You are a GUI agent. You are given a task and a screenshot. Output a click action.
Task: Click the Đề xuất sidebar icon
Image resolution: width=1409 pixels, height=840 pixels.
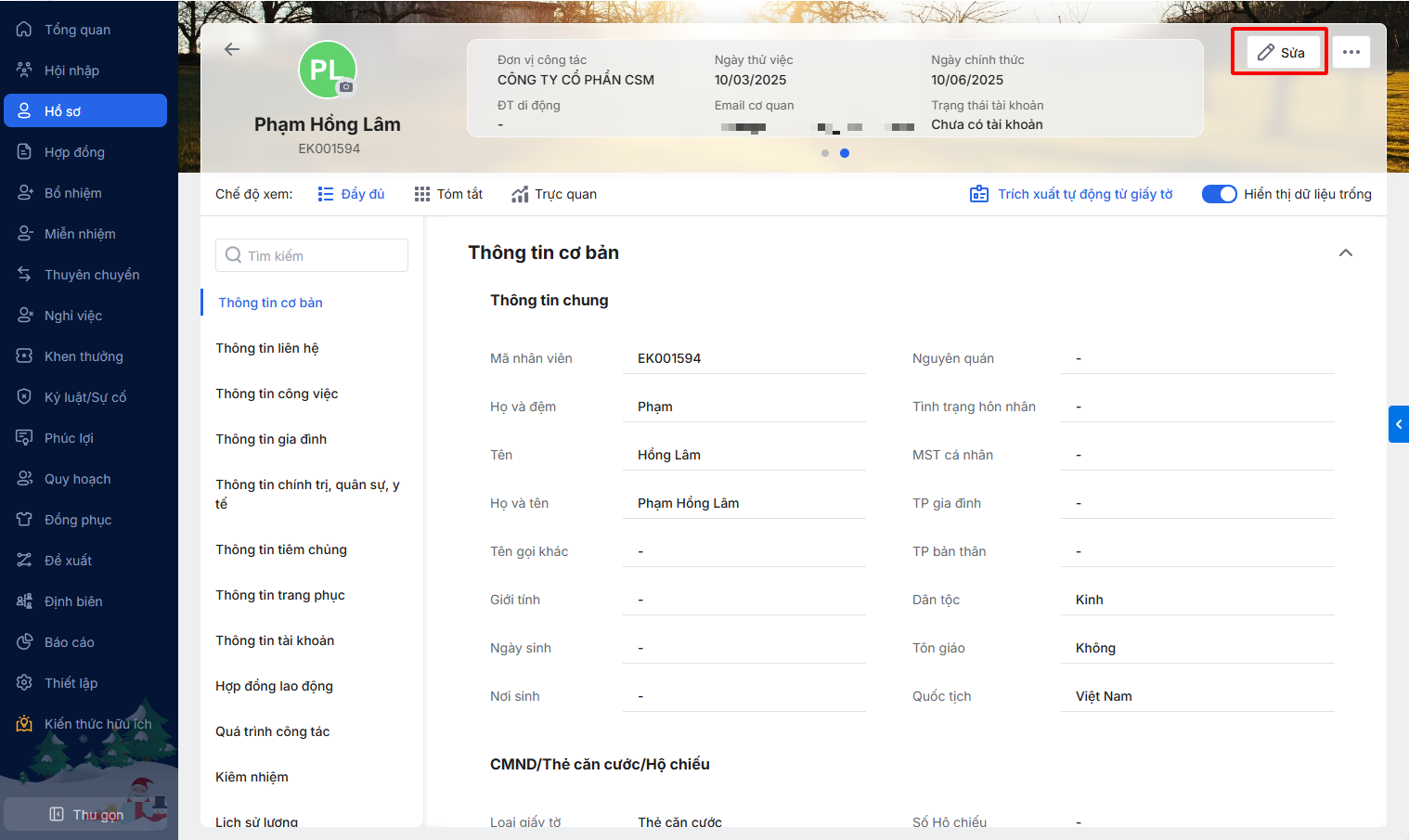tap(24, 561)
